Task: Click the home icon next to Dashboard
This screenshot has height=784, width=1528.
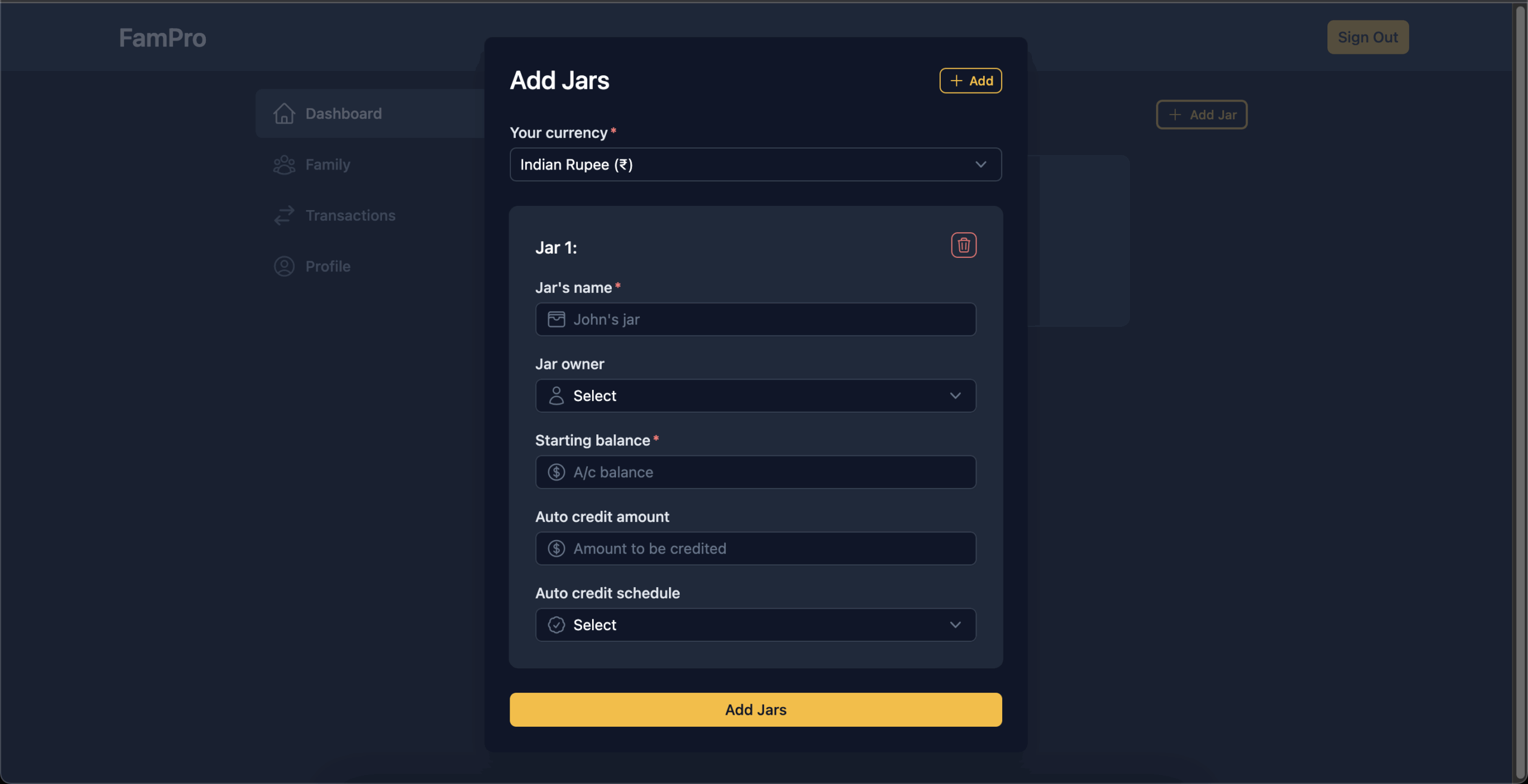Action: [x=284, y=113]
